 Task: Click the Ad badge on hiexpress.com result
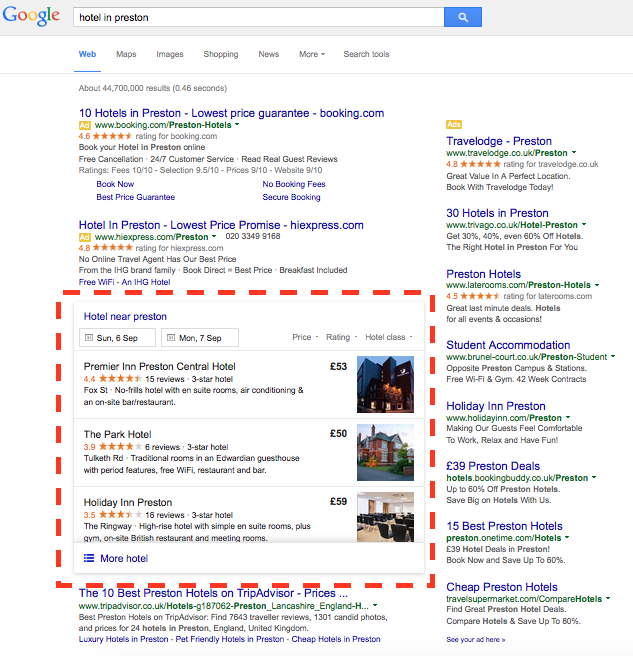[85, 237]
